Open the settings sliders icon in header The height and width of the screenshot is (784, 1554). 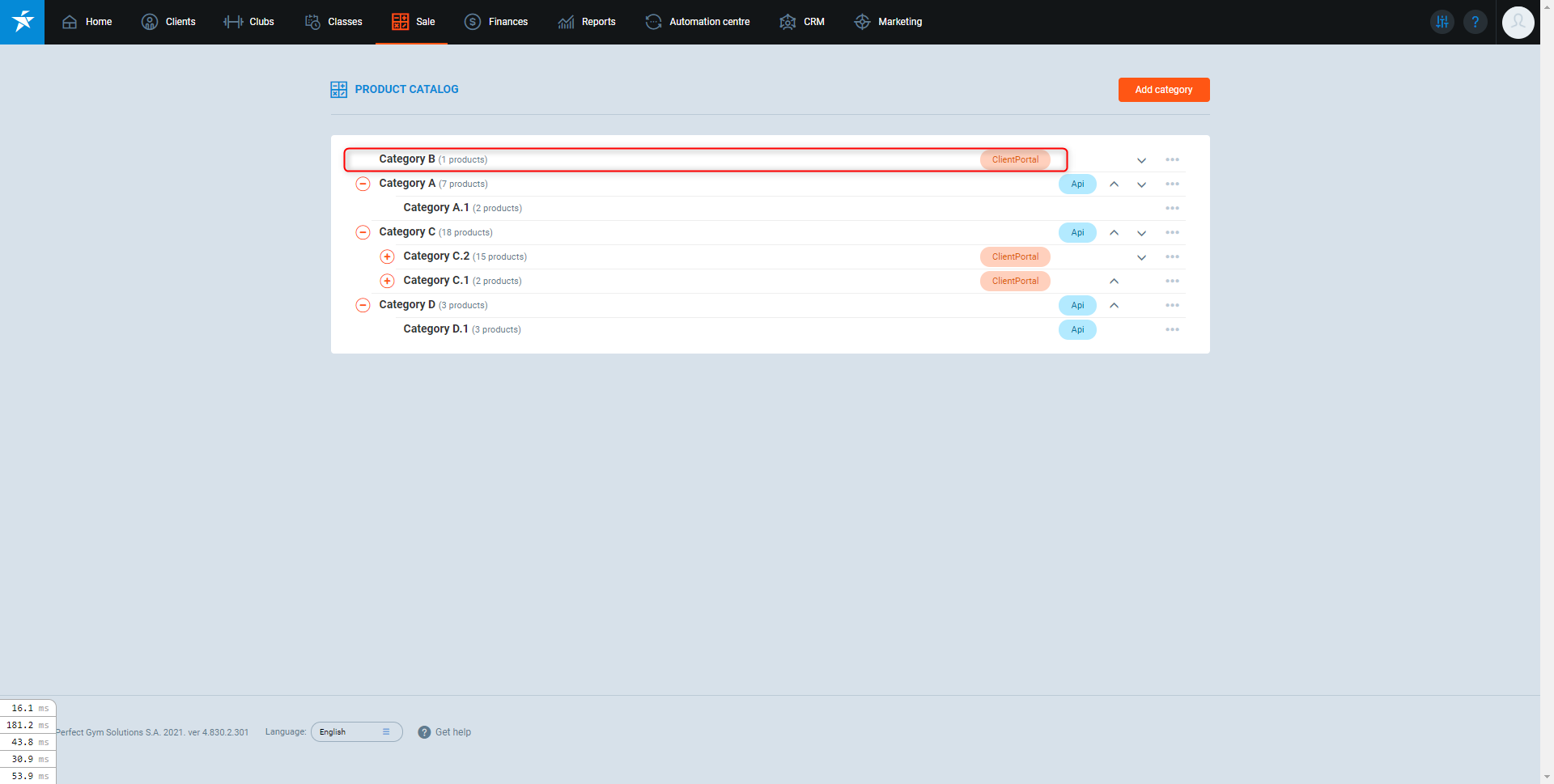point(1441,22)
